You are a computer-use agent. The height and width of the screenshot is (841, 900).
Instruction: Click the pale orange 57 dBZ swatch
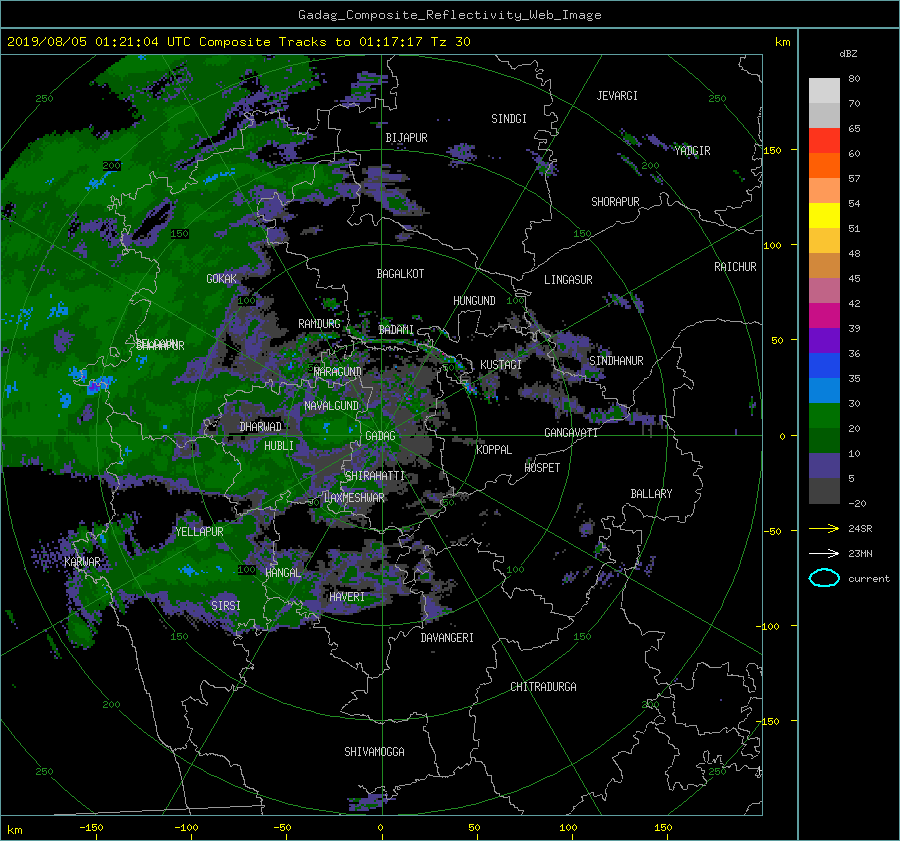(x=824, y=191)
